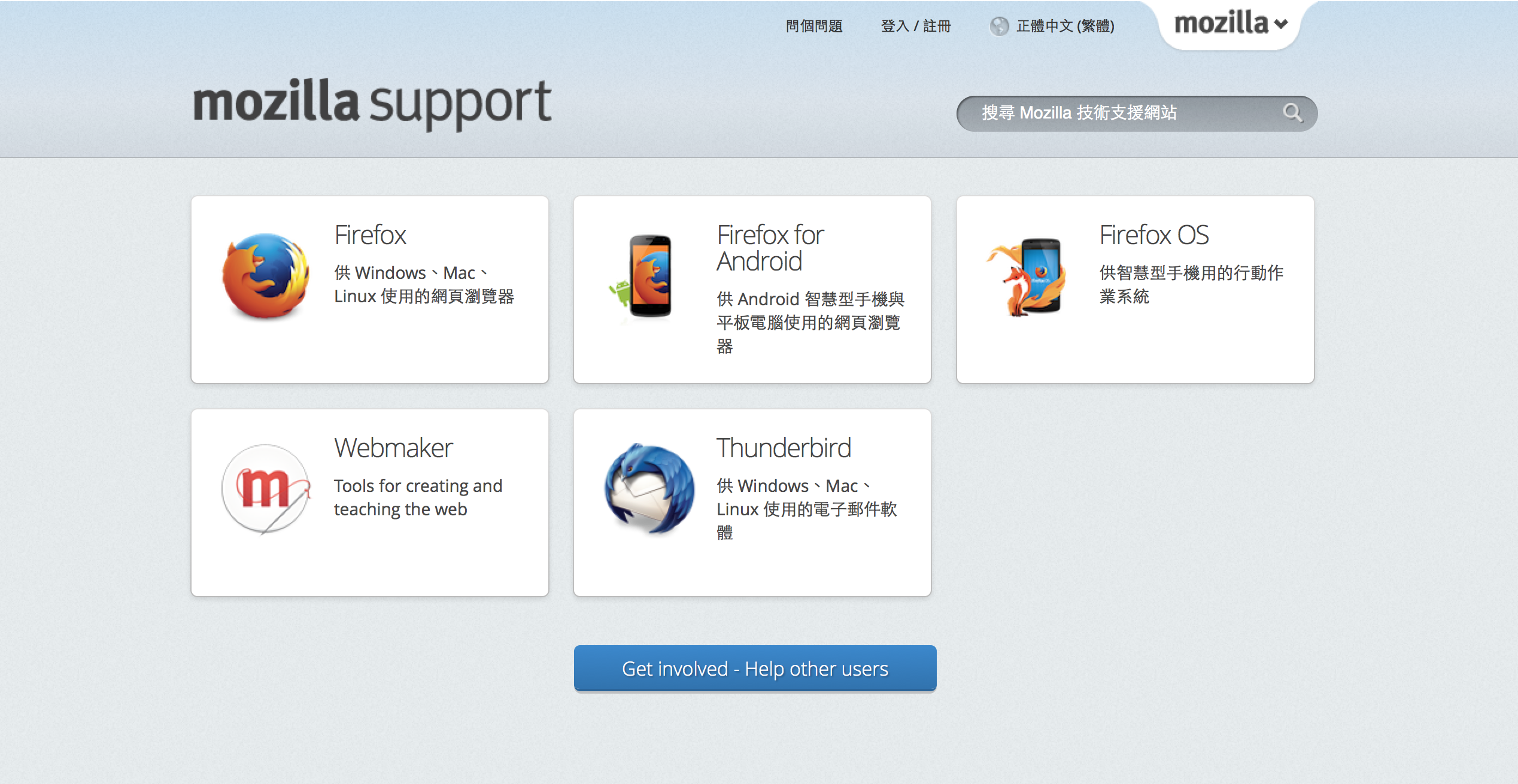Open the Firefox OS title link

[1153, 235]
